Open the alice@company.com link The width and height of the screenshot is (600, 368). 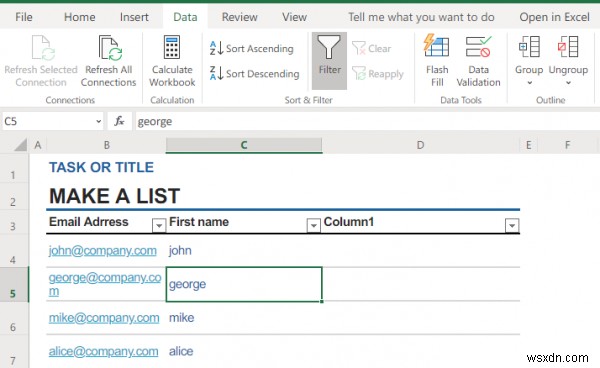click(x=103, y=351)
